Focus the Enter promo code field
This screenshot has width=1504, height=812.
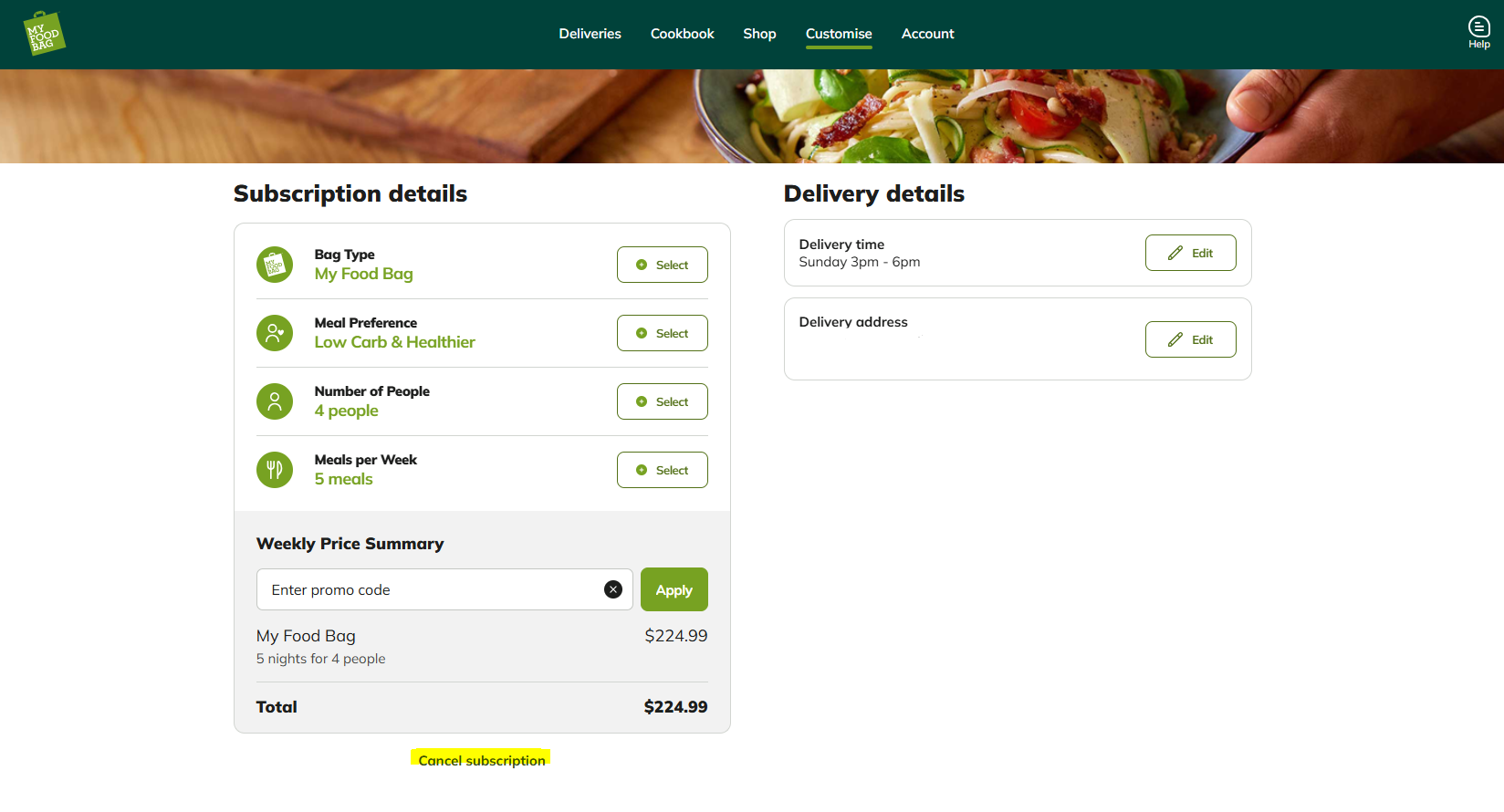pyautogui.click(x=444, y=589)
